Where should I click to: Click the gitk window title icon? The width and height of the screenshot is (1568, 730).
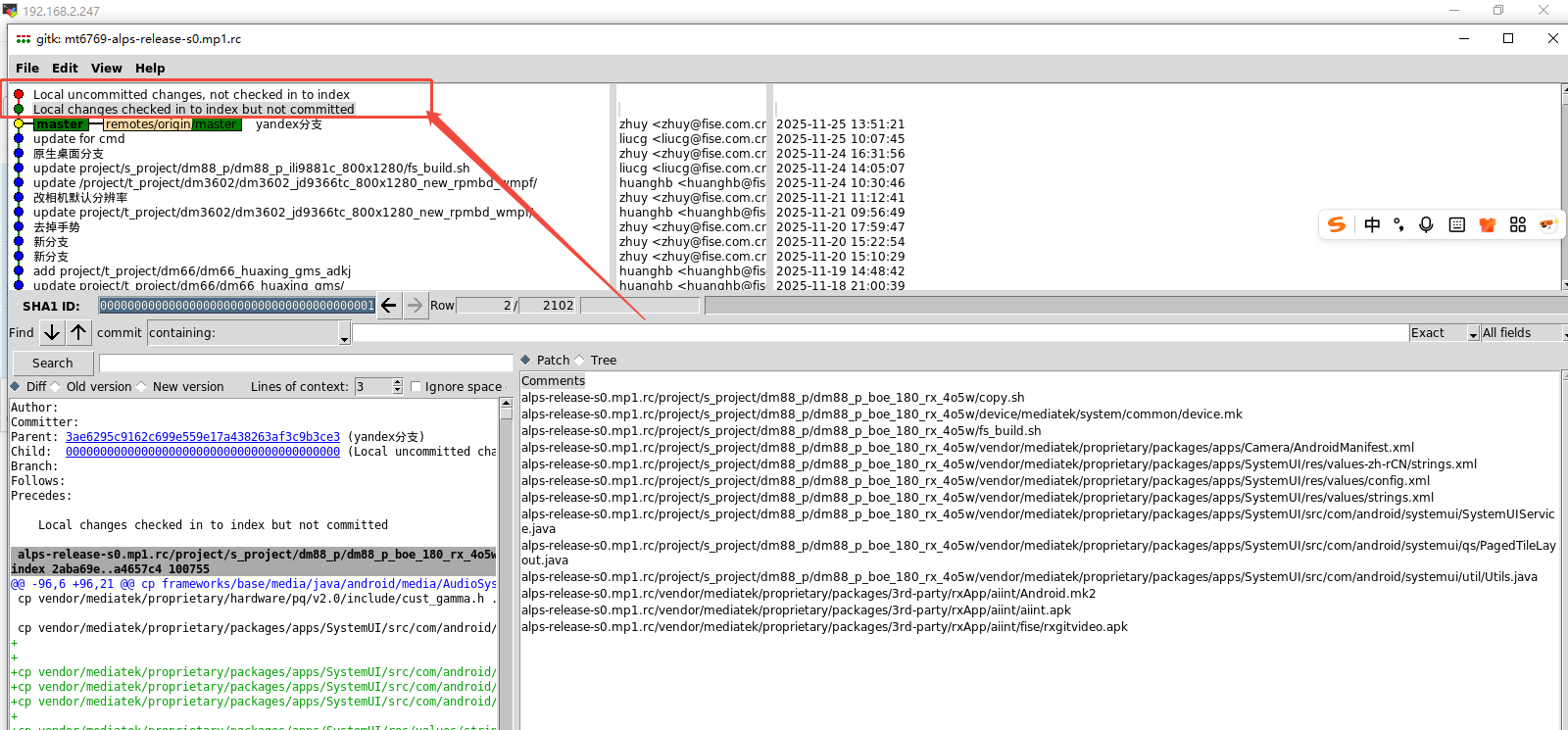pos(23,39)
